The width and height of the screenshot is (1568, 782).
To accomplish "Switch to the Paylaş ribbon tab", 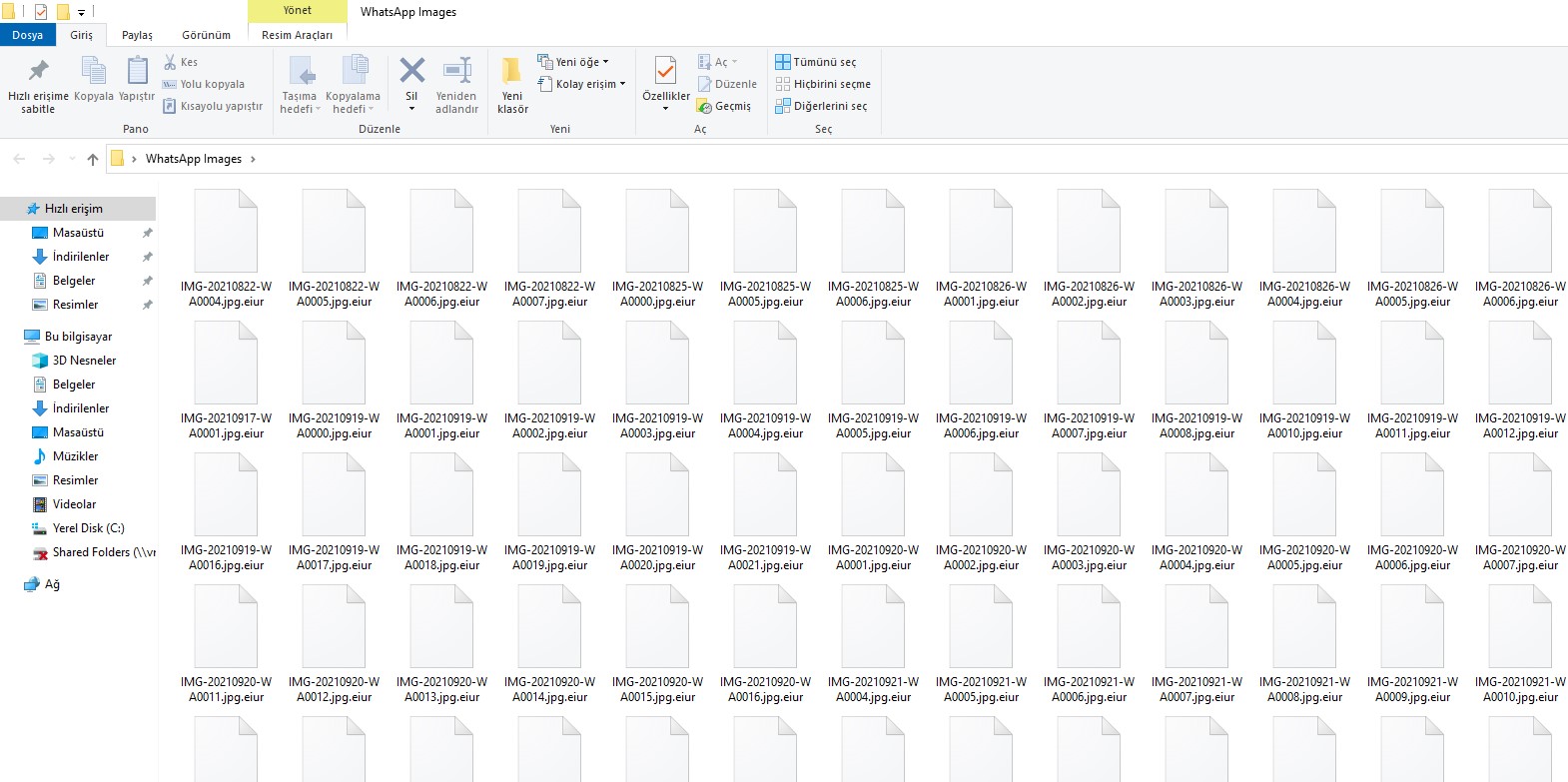I will (138, 35).
